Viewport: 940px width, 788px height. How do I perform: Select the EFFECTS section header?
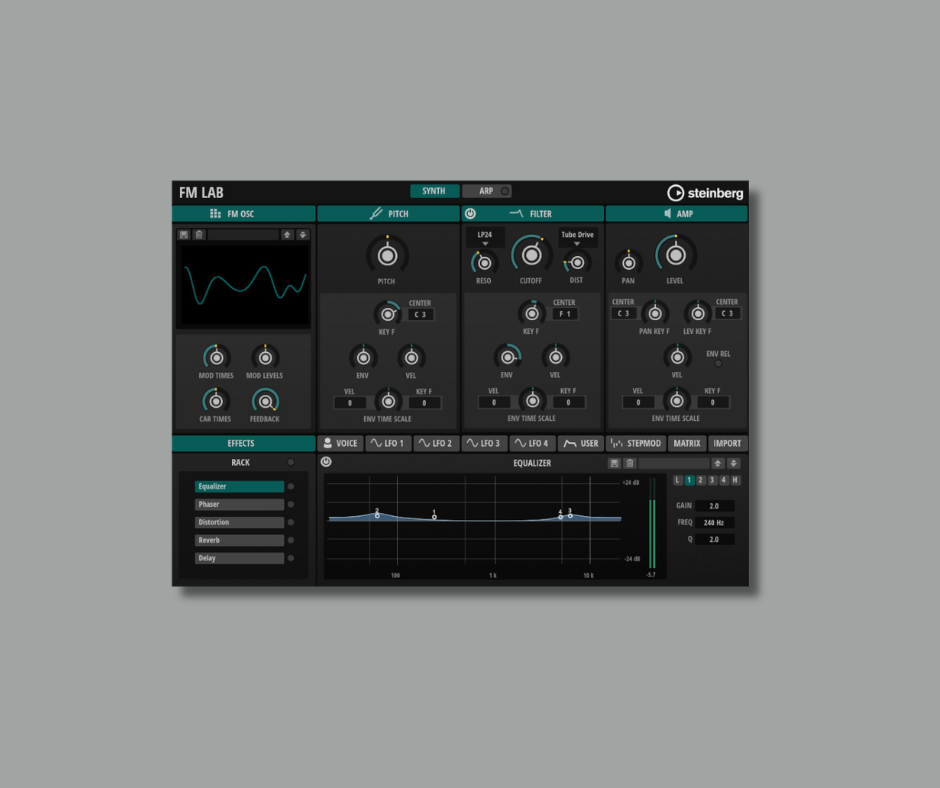coord(243,443)
